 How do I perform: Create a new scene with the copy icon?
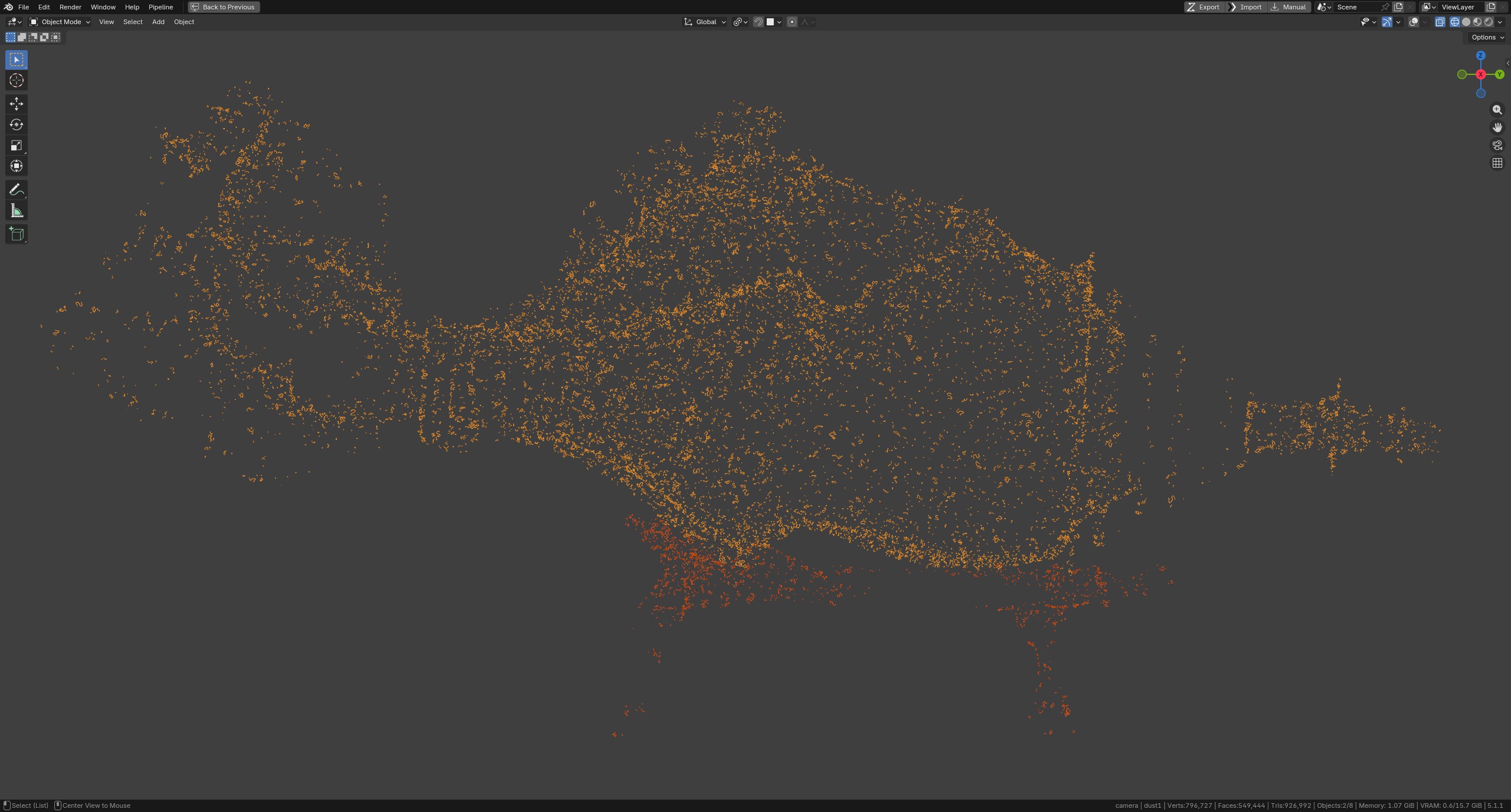click(x=1398, y=7)
